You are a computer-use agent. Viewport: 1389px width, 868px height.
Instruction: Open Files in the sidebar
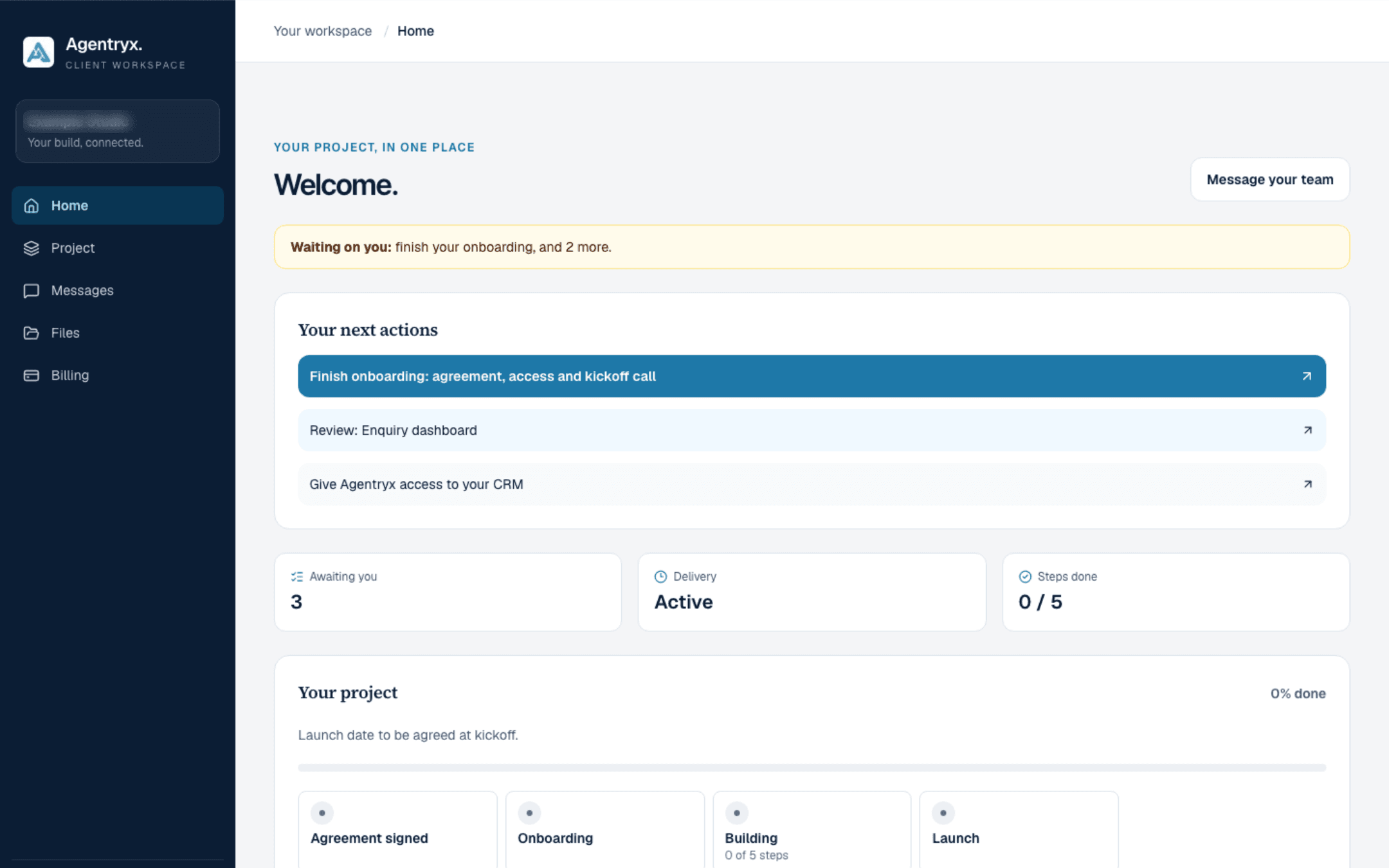118,333
